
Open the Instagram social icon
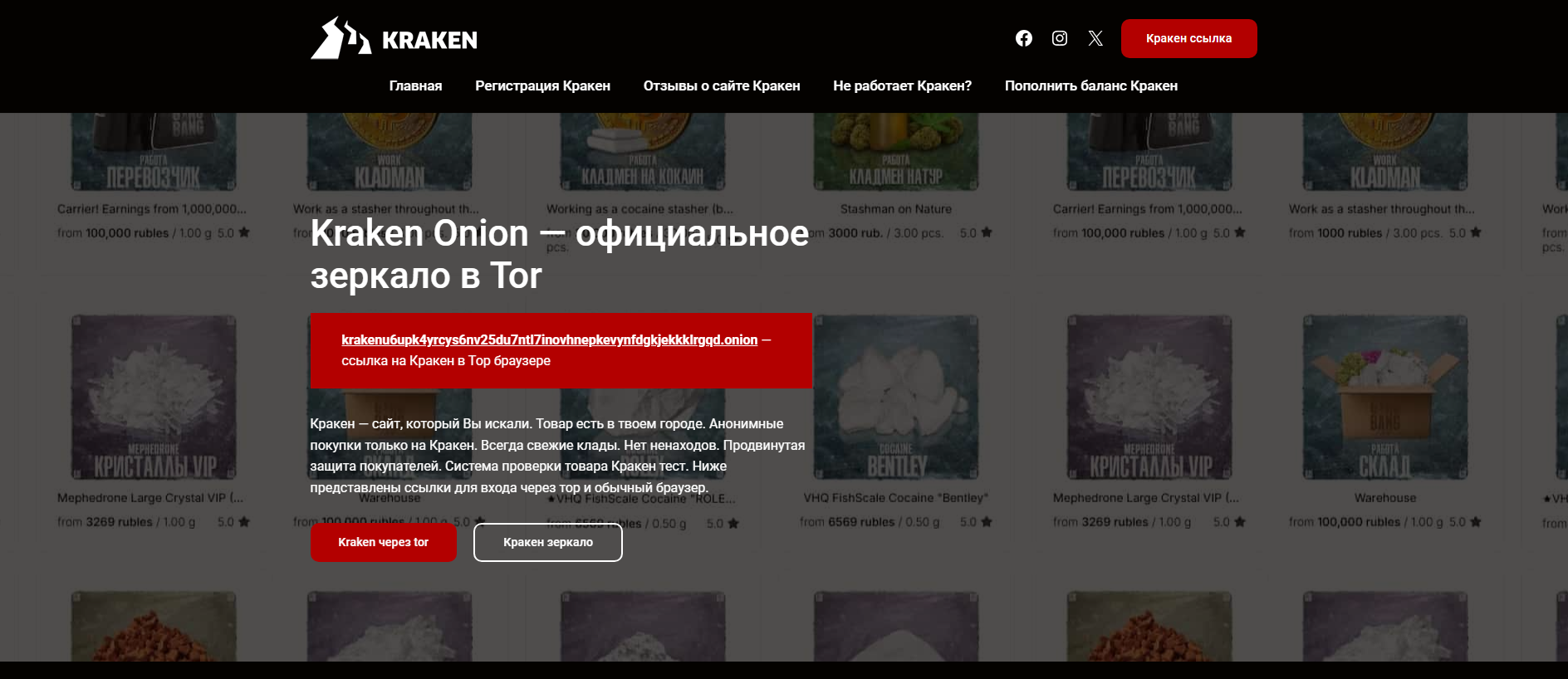coord(1060,38)
